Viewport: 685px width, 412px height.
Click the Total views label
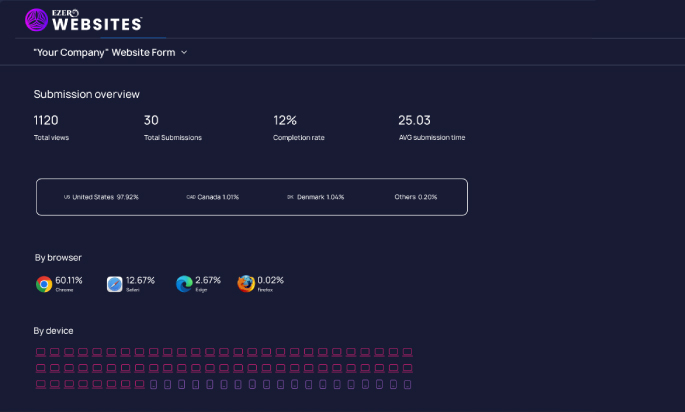click(51, 138)
